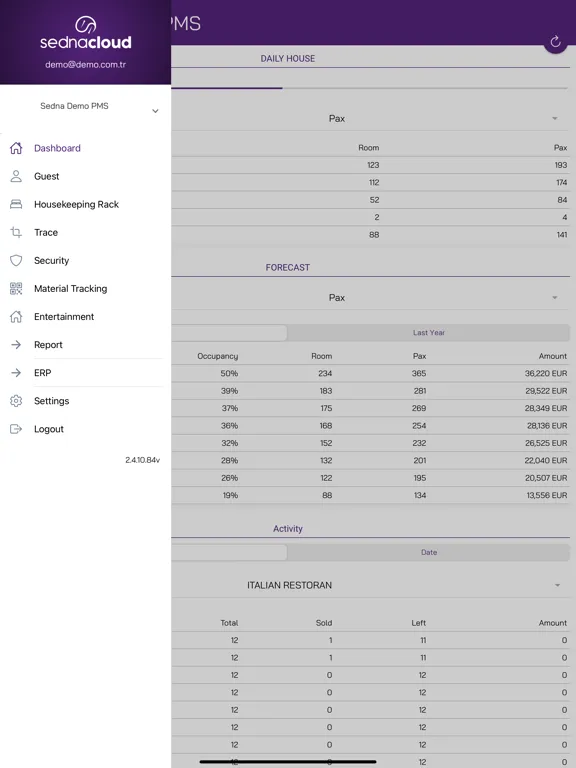The width and height of the screenshot is (576, 768).
Task: Click the Settings gear icon
Action: (x=16, y=401)
